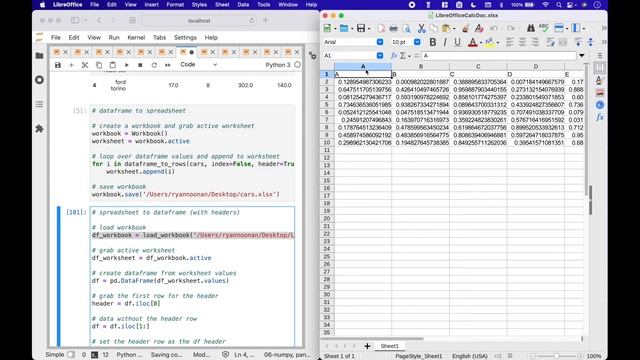Open Jupyter Settings menu
The height and width of the screenshot is (360, 640).
click(x=185, y=38)
